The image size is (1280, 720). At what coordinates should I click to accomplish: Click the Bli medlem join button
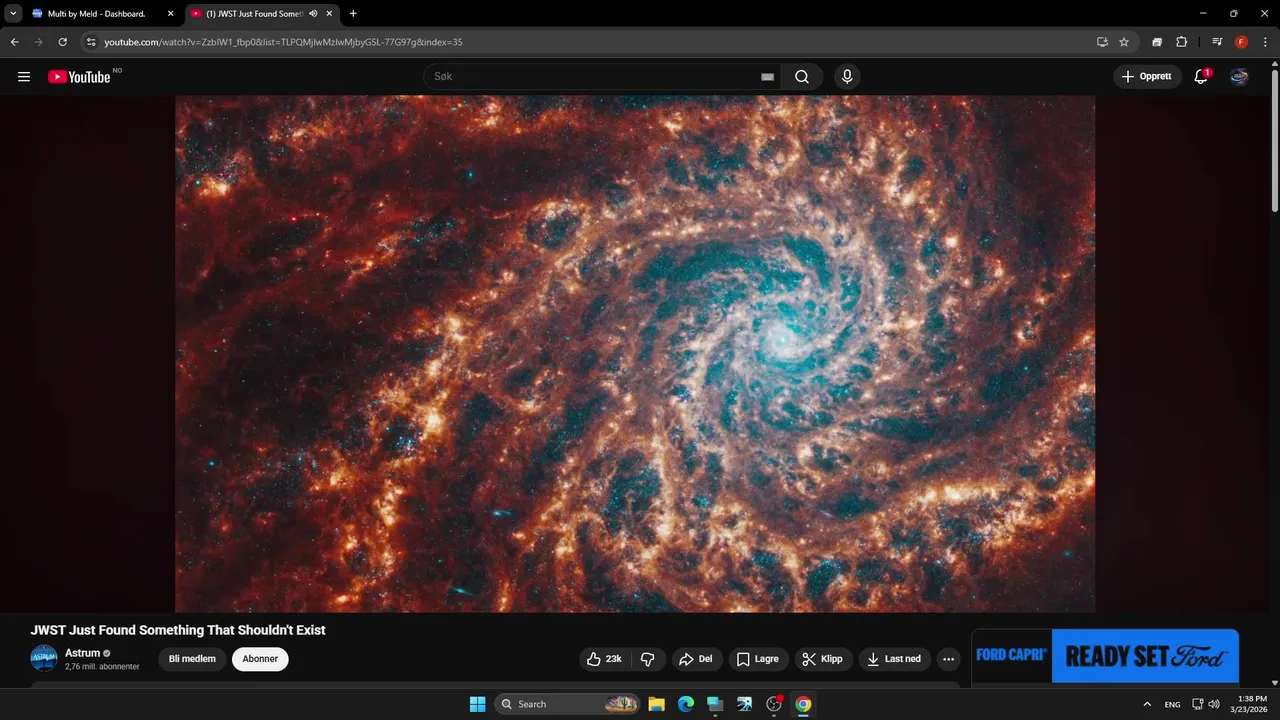click(192, 659)
